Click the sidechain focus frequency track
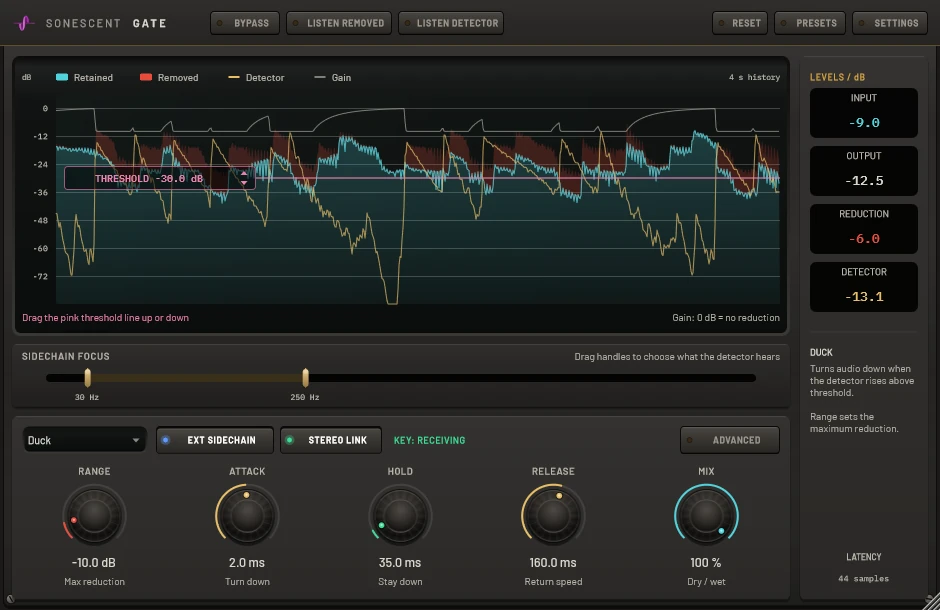 pyautogui.click(x=400, y=378)
